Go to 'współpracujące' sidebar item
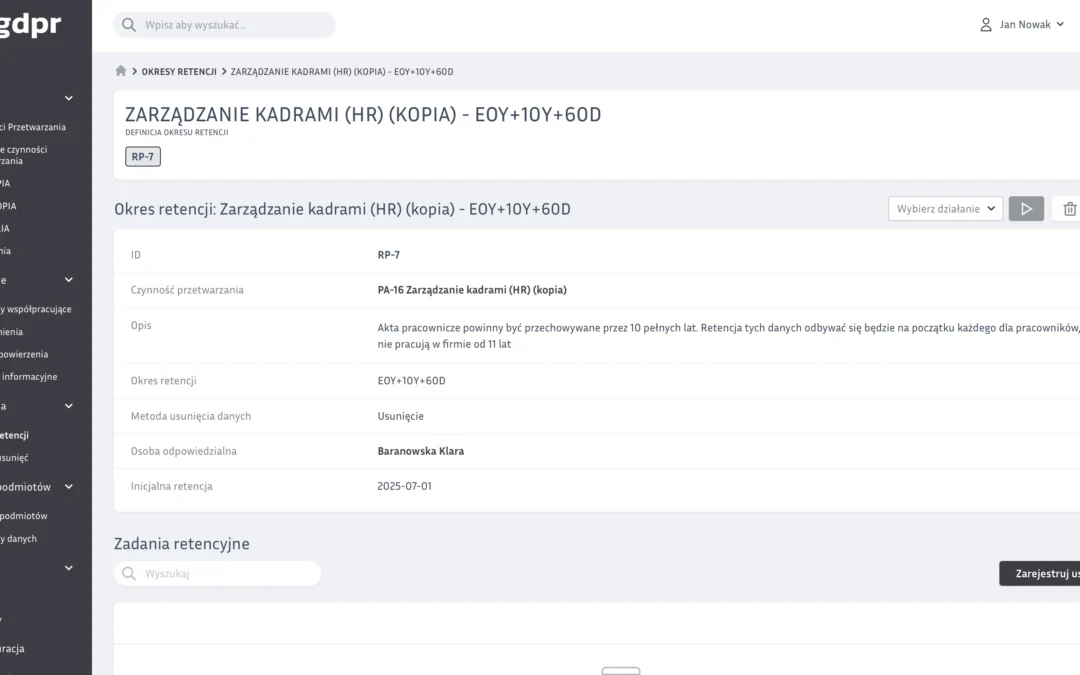This screenshot has height=675, width=1080. (x=36, y=309)
